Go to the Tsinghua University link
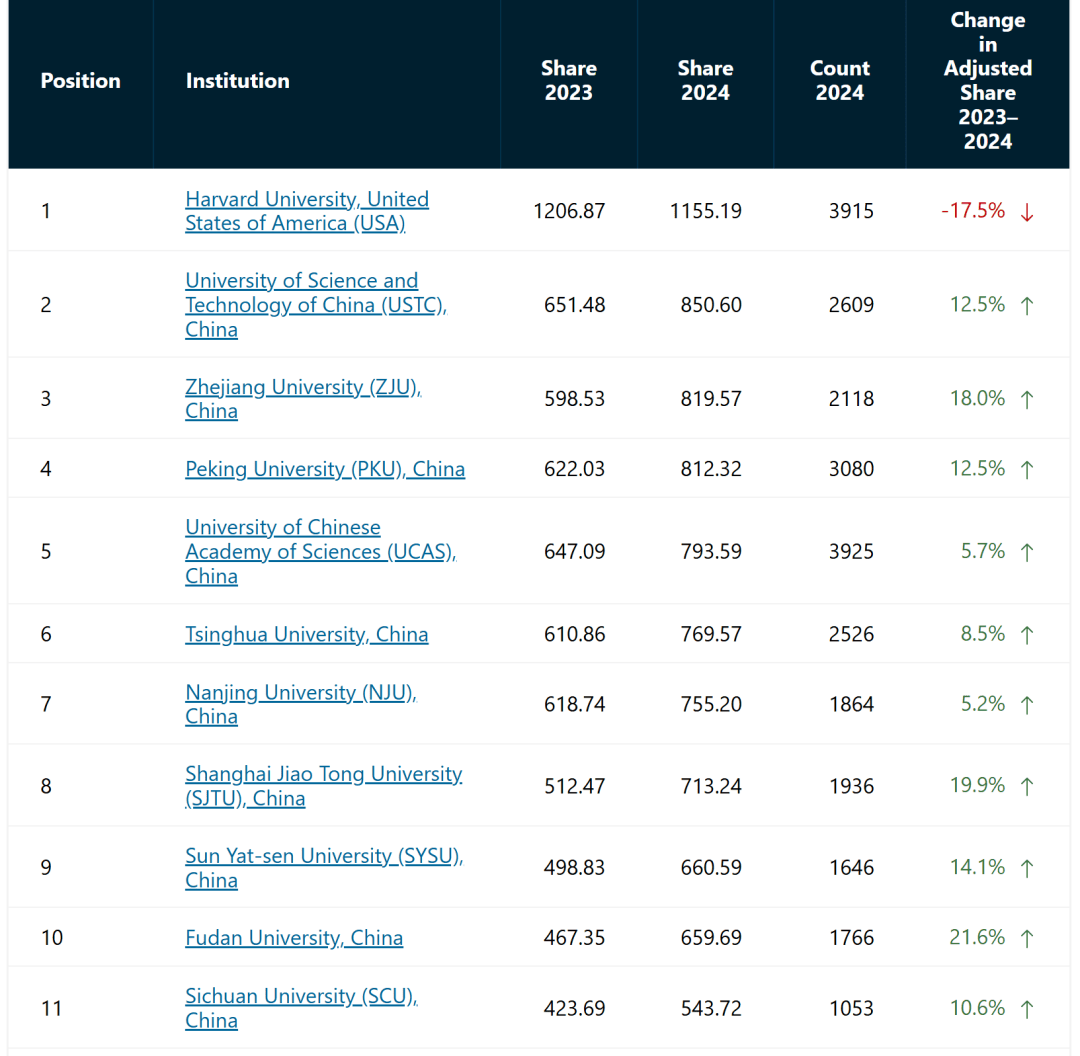The width and height of the screenshot is (1080, 1056). (307, 634)
